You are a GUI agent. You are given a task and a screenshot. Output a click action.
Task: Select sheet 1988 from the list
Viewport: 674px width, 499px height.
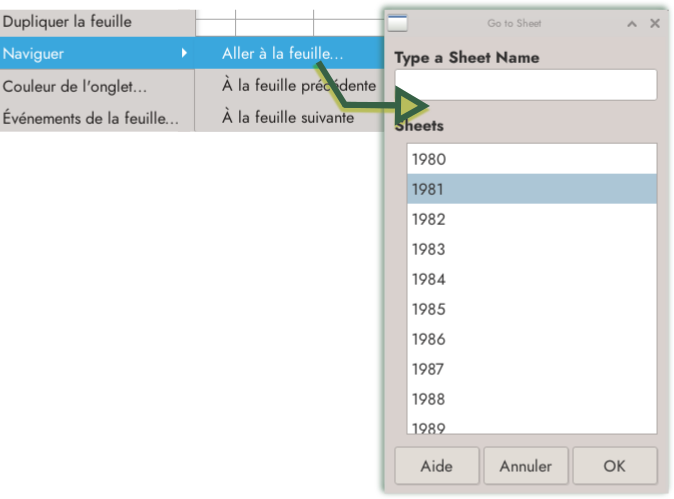tap(531, 399)
